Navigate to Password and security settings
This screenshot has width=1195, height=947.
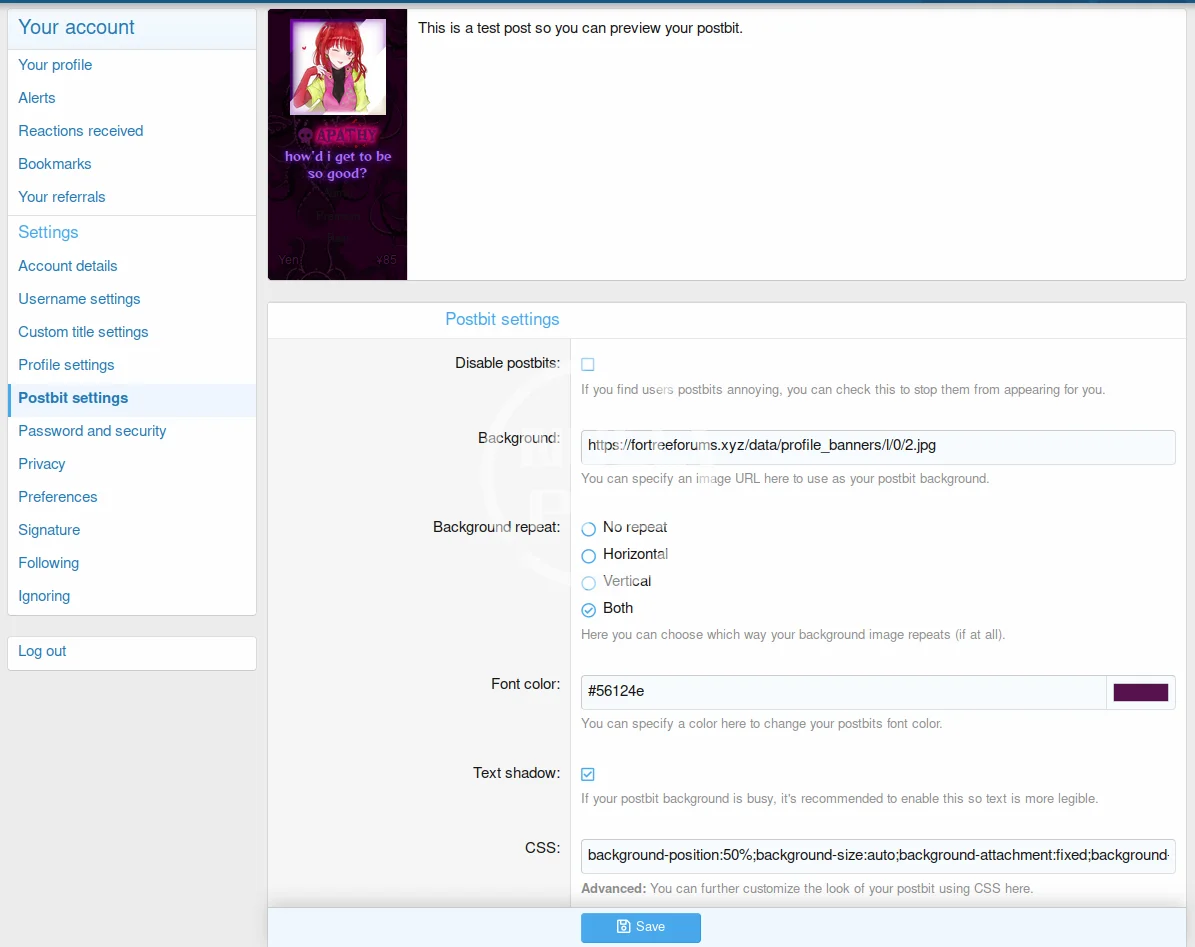click(x=92, y=431)
